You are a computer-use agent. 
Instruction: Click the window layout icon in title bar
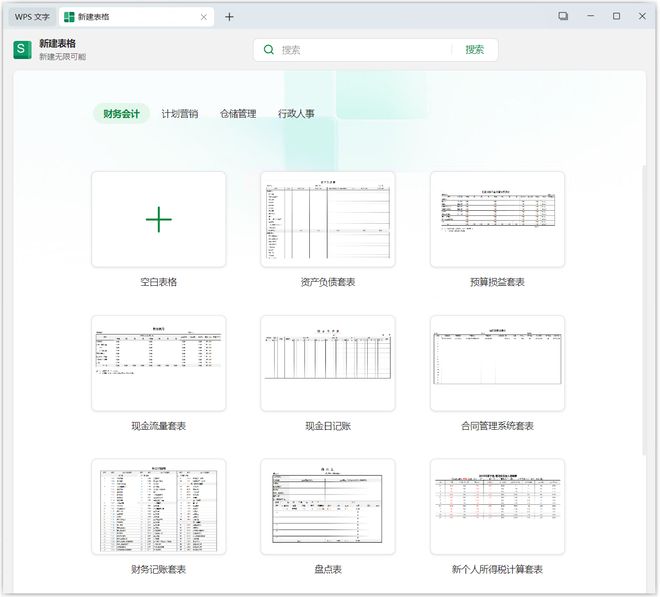click(563, 16)
